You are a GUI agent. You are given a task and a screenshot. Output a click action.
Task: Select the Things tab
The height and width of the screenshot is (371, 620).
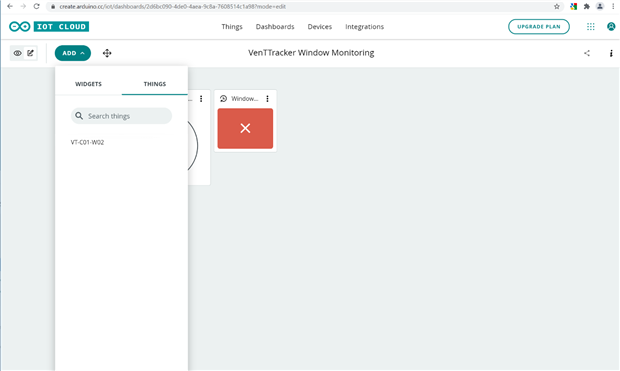point(155,84)
